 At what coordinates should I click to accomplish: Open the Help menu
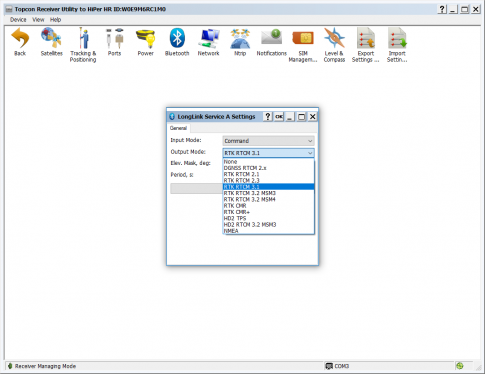point(56,20)
